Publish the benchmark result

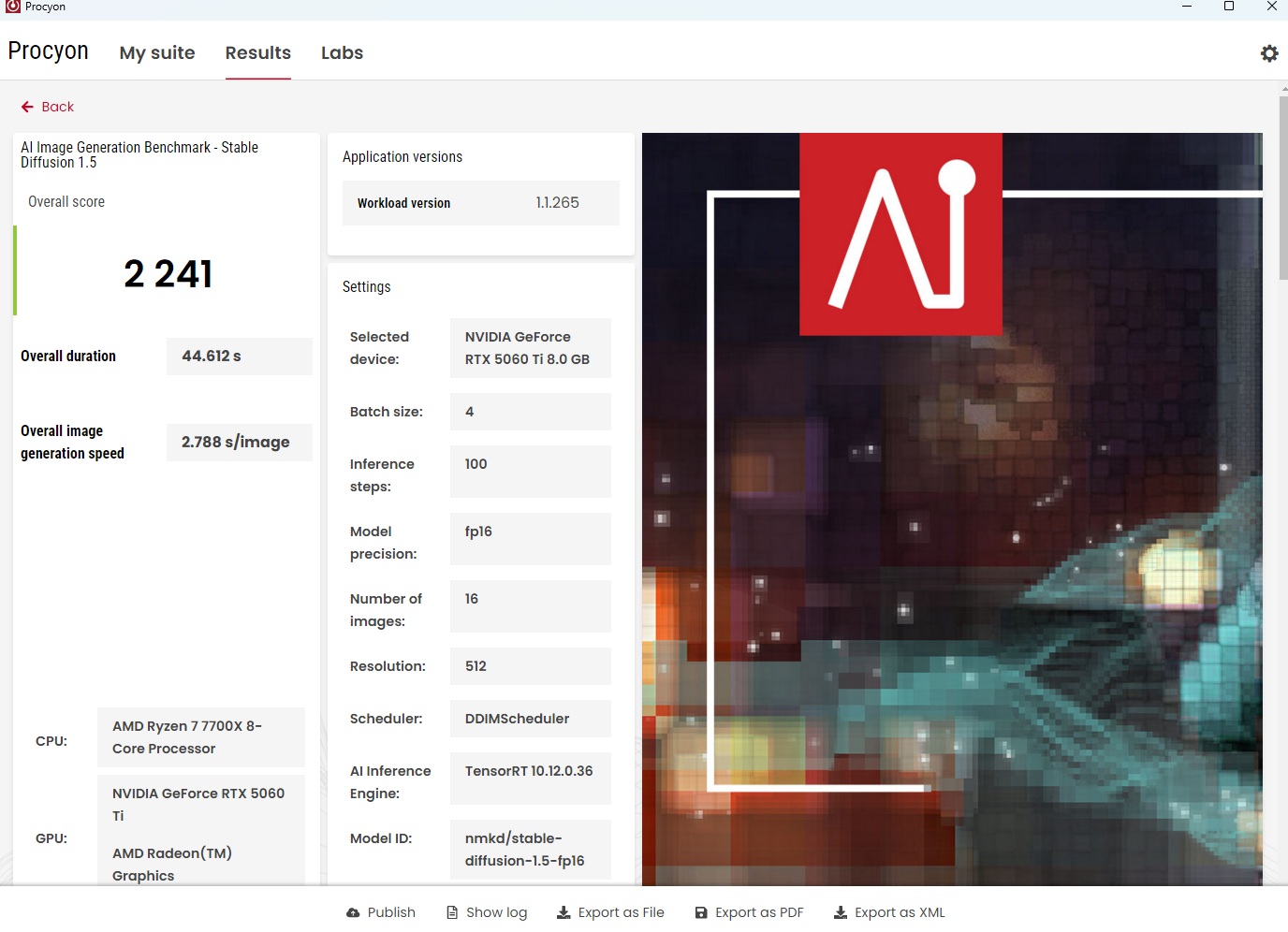pyautogui.click(x=381, y=912)
